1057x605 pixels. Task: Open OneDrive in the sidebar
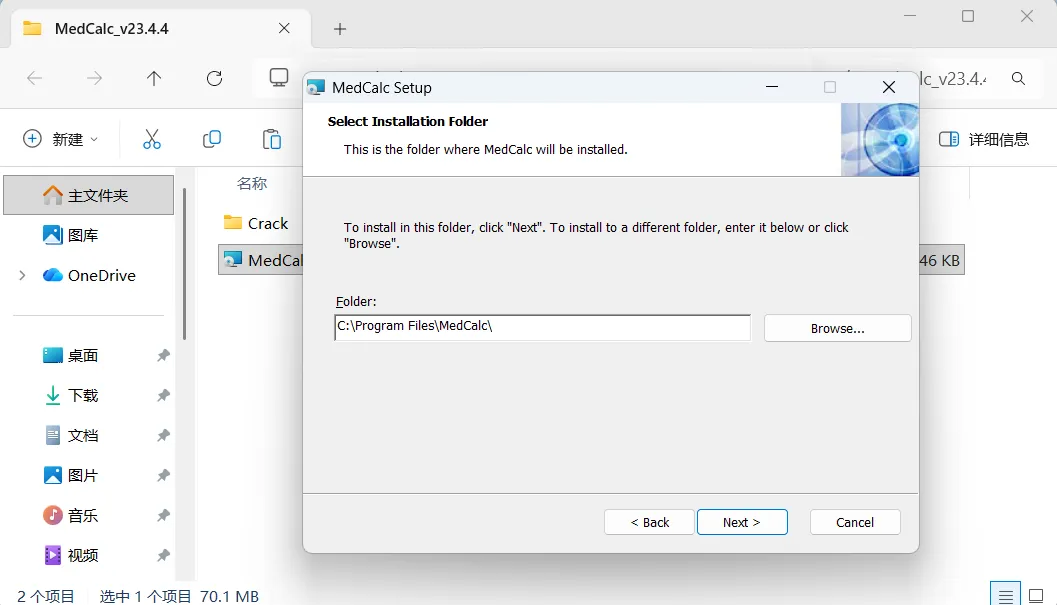coord(88,275)
